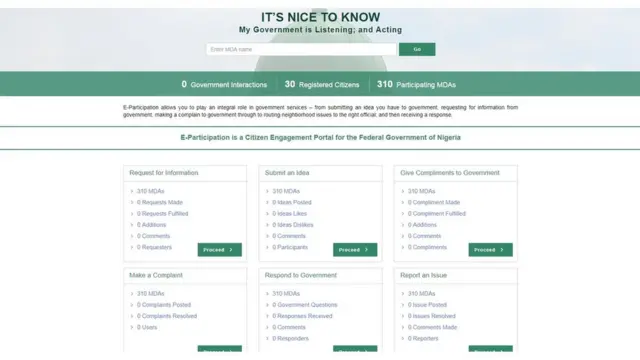The width and height of the screenshot is (640, 360).
Task: Click the chevron beside '0 Compliment Made'
Action: point(403,202)
